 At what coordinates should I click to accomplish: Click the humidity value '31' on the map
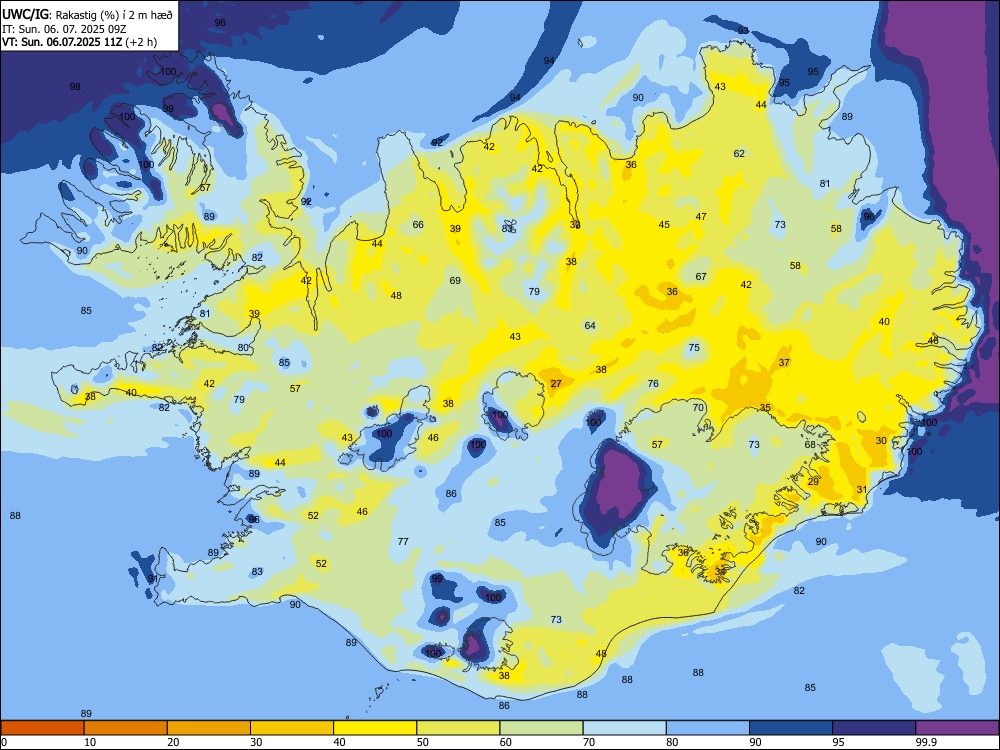862,490
